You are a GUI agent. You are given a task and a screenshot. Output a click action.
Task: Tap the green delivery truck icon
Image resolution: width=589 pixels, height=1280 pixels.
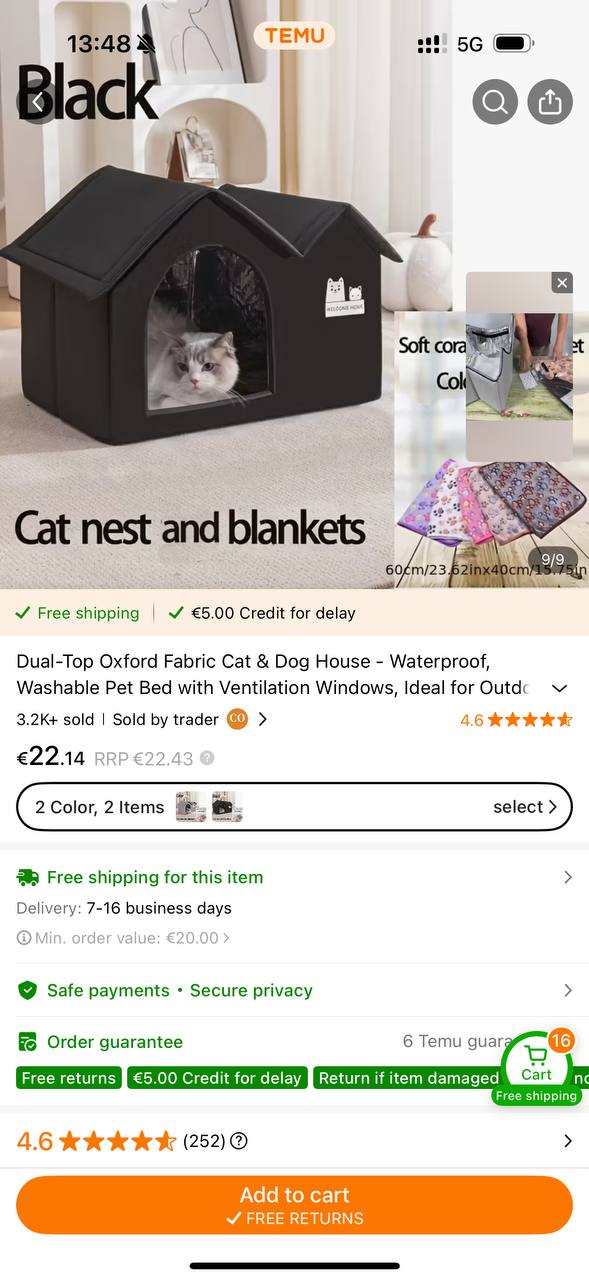[28, 877]
